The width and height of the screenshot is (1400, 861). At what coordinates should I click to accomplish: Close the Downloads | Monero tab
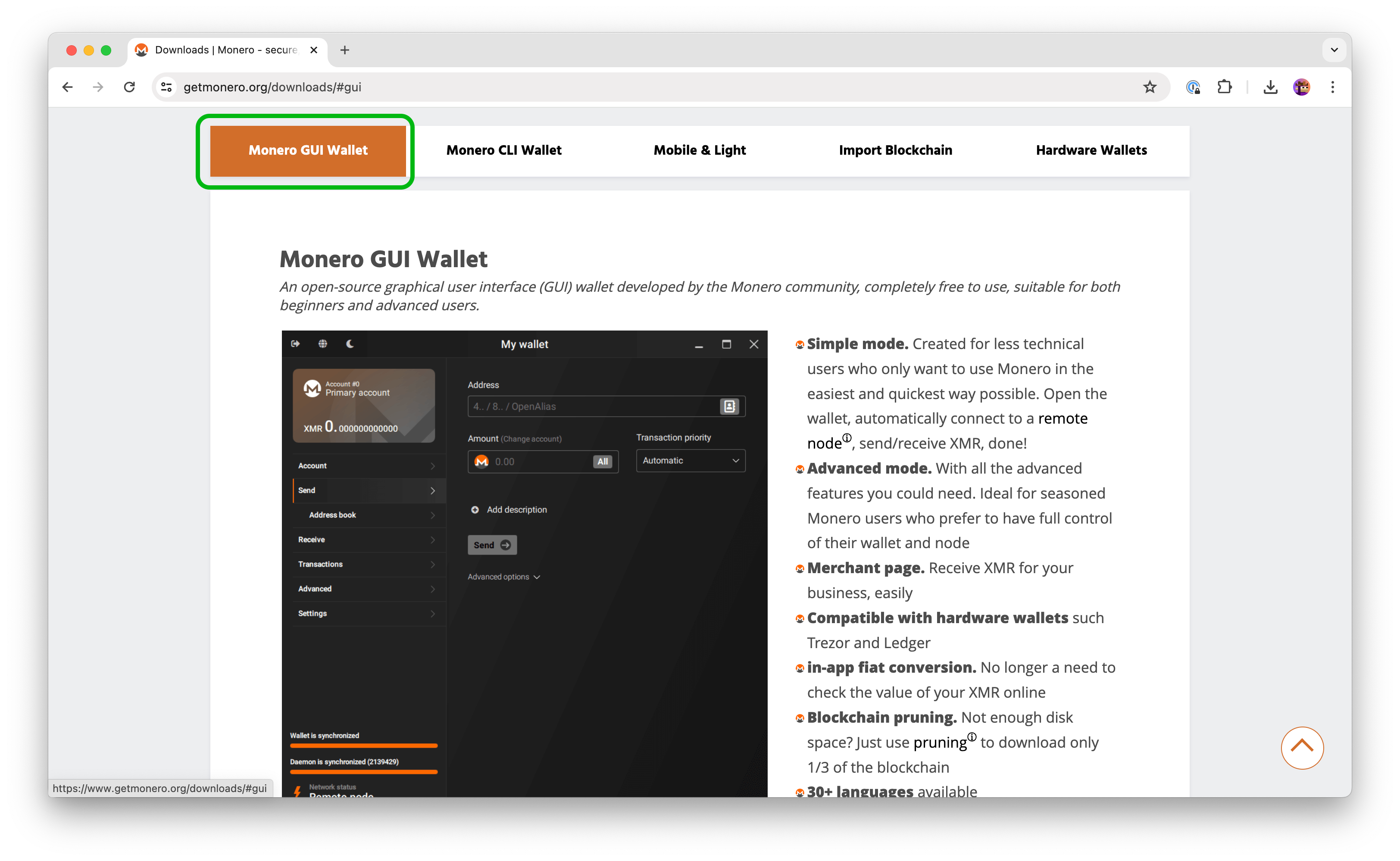[x=313, y=50]
